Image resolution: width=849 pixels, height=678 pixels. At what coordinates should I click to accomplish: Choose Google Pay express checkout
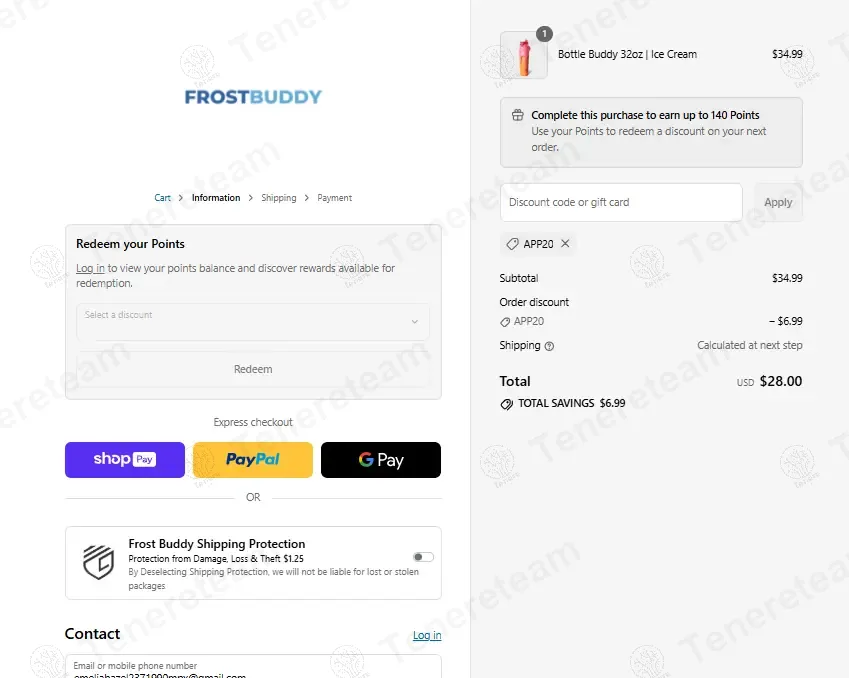pos(381,460)
